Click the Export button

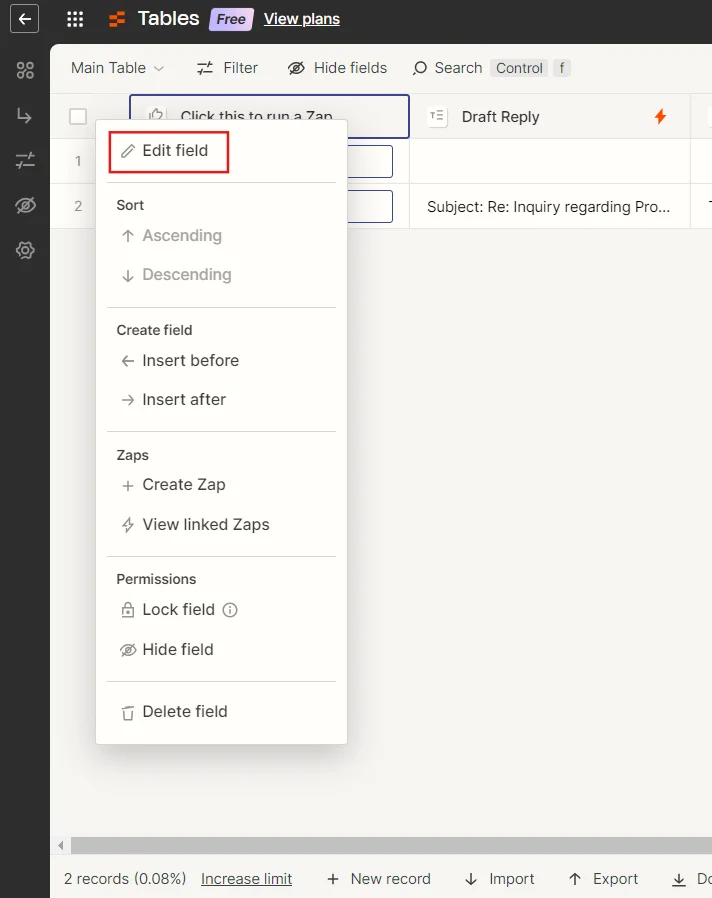pos(603,879)
